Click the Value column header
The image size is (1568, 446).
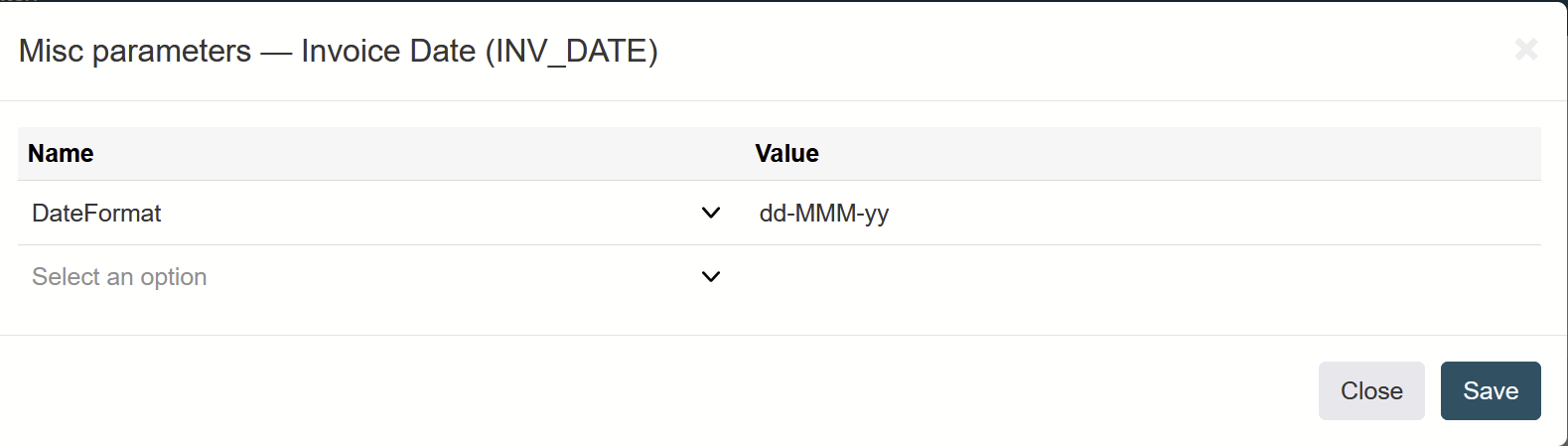coord(786,153)
